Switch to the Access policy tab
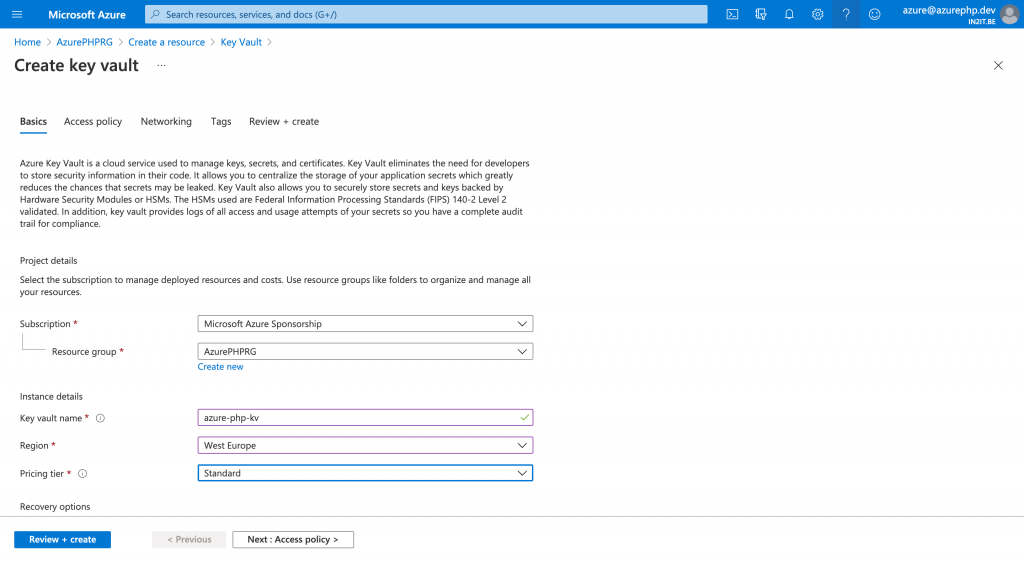The height and width of the screenshot is (566, 1024). [93, 121]
